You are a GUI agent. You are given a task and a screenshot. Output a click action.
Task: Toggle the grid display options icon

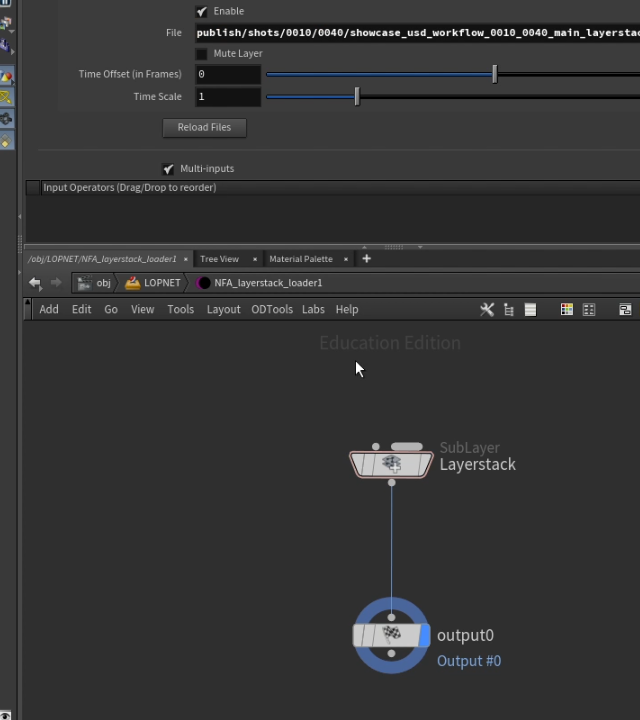click(x=589, y=309)
